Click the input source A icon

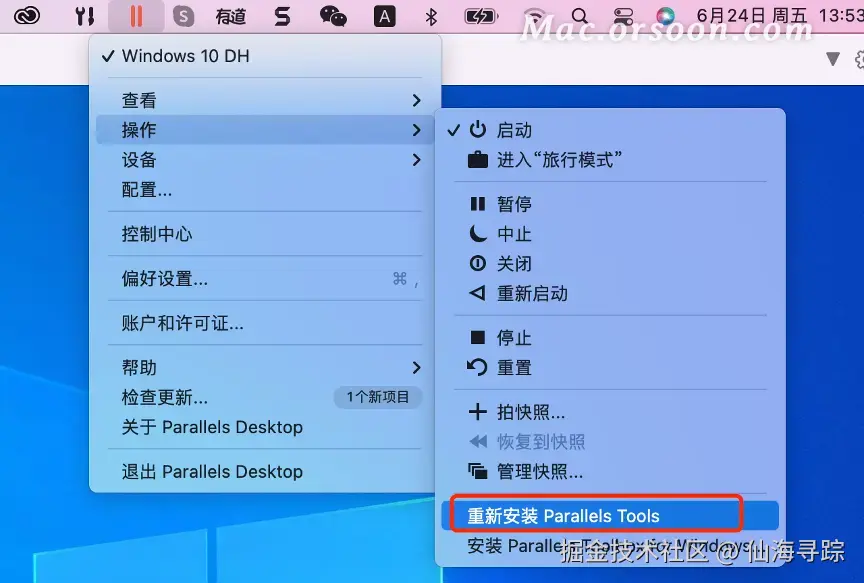(385, 17)
